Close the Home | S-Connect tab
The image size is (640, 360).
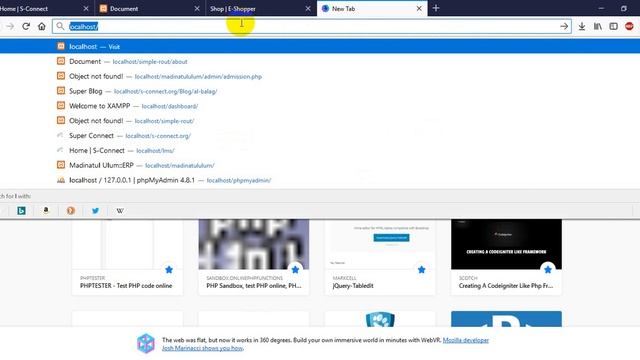[x=86, y=9]
